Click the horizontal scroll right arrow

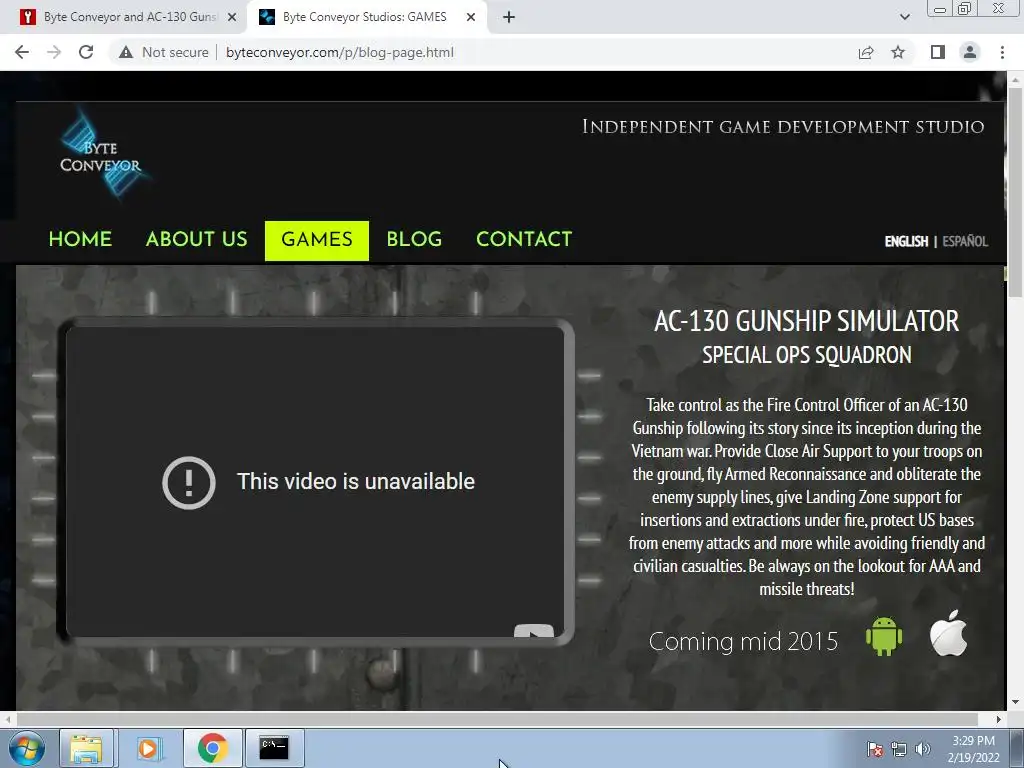(x=999, y=719)
